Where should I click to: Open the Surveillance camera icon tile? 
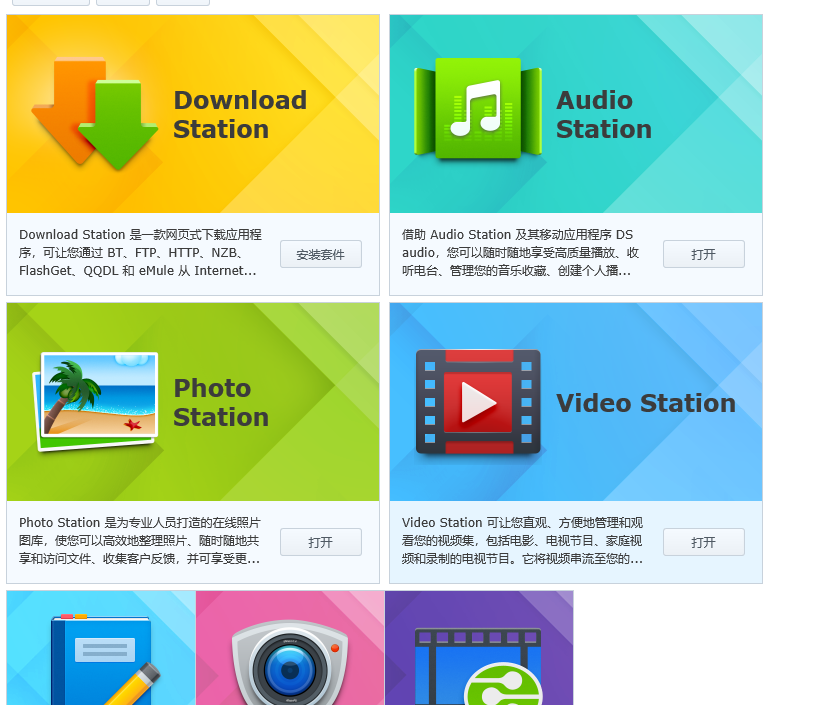pyautogui.click(x=290, y=648)
